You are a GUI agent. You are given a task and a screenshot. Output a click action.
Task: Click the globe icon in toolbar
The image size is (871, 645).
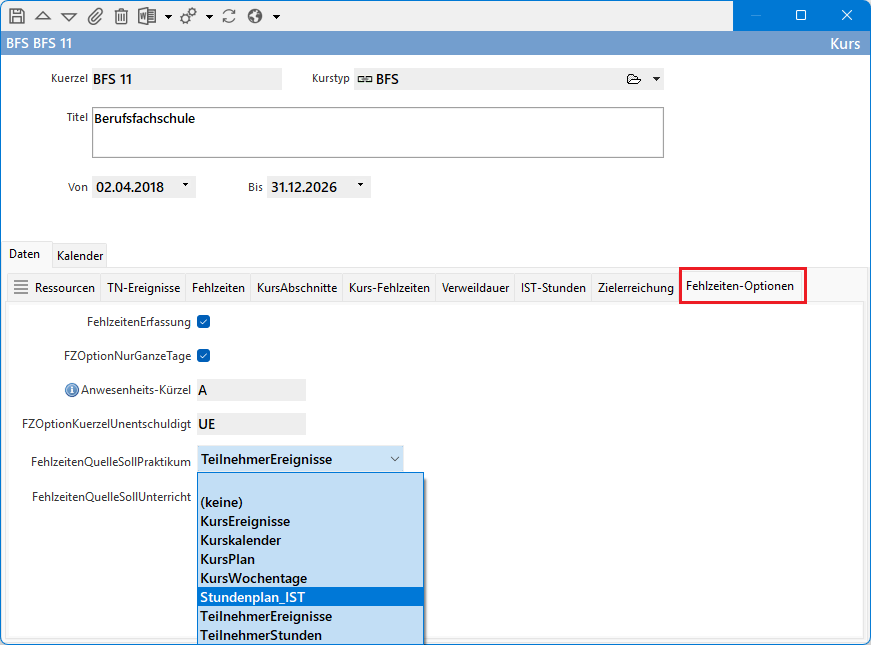tap(255, 16)
